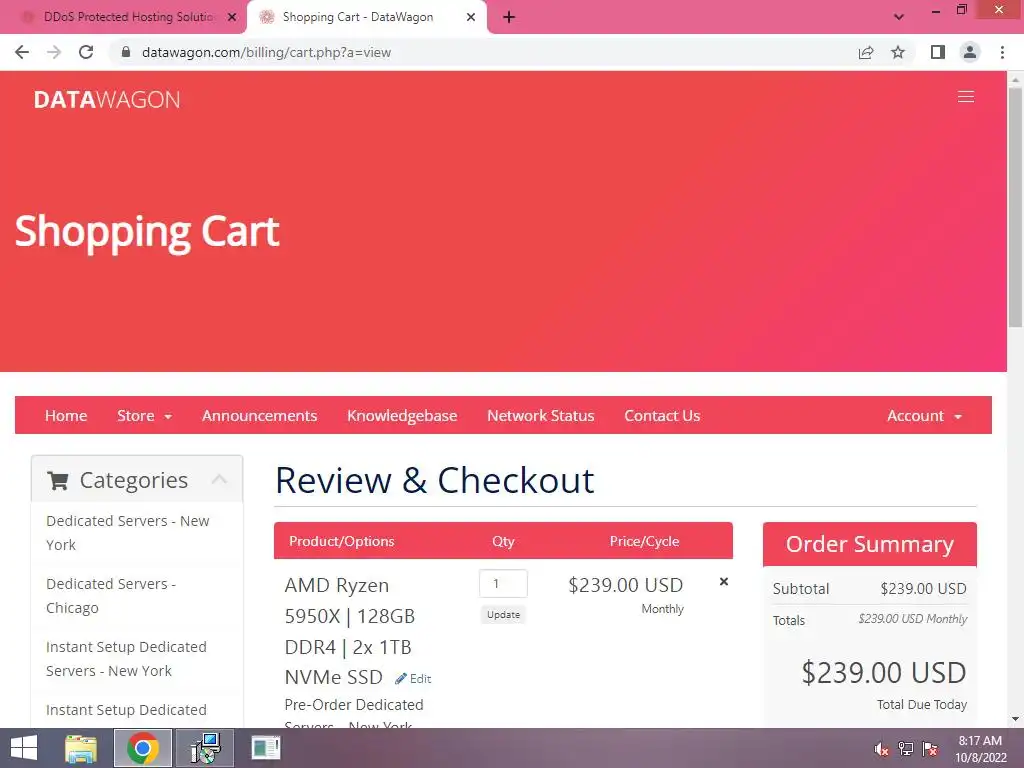Bookmark this page with star icon
The image size is (1024, 768).
click(898, 52)
